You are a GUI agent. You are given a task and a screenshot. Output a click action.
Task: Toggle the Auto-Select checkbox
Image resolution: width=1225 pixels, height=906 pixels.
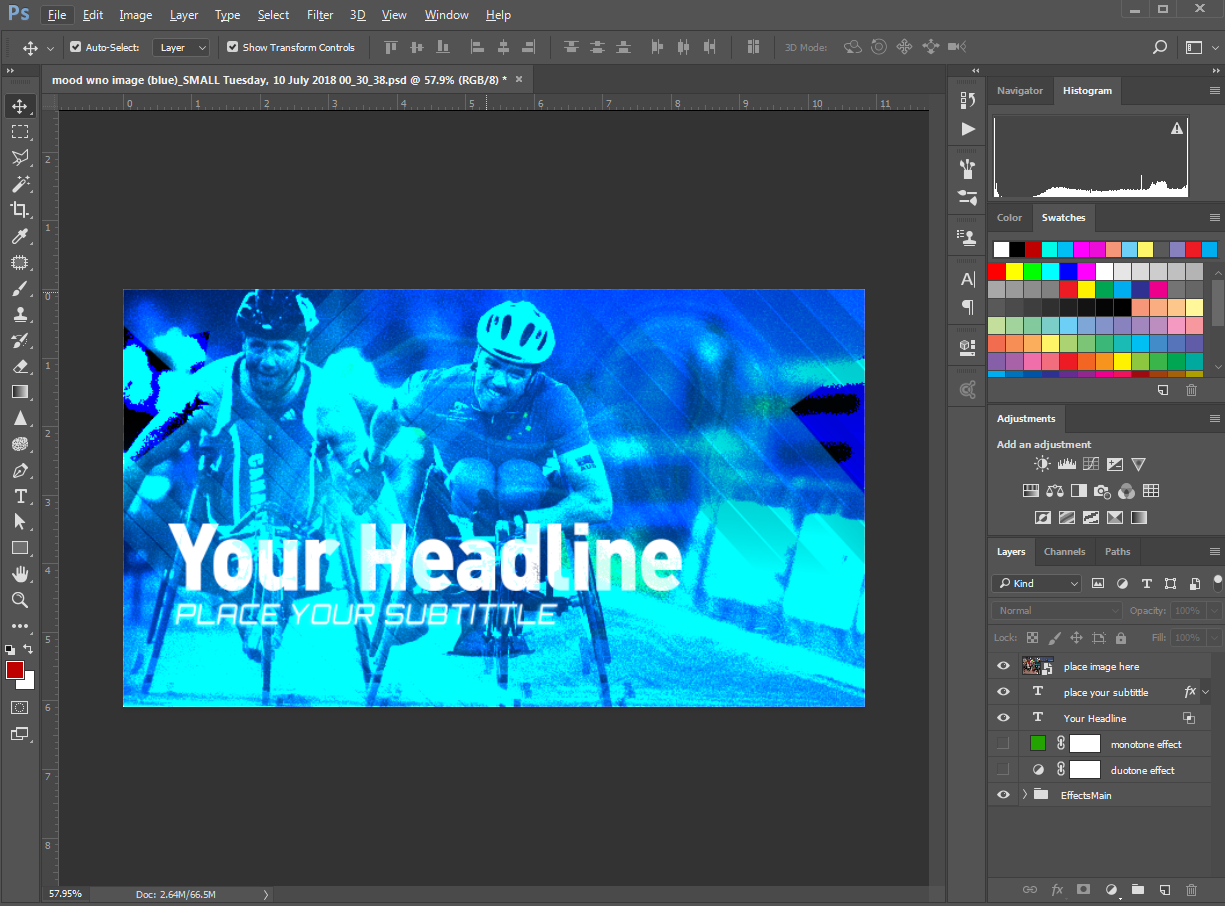(75, 47)
